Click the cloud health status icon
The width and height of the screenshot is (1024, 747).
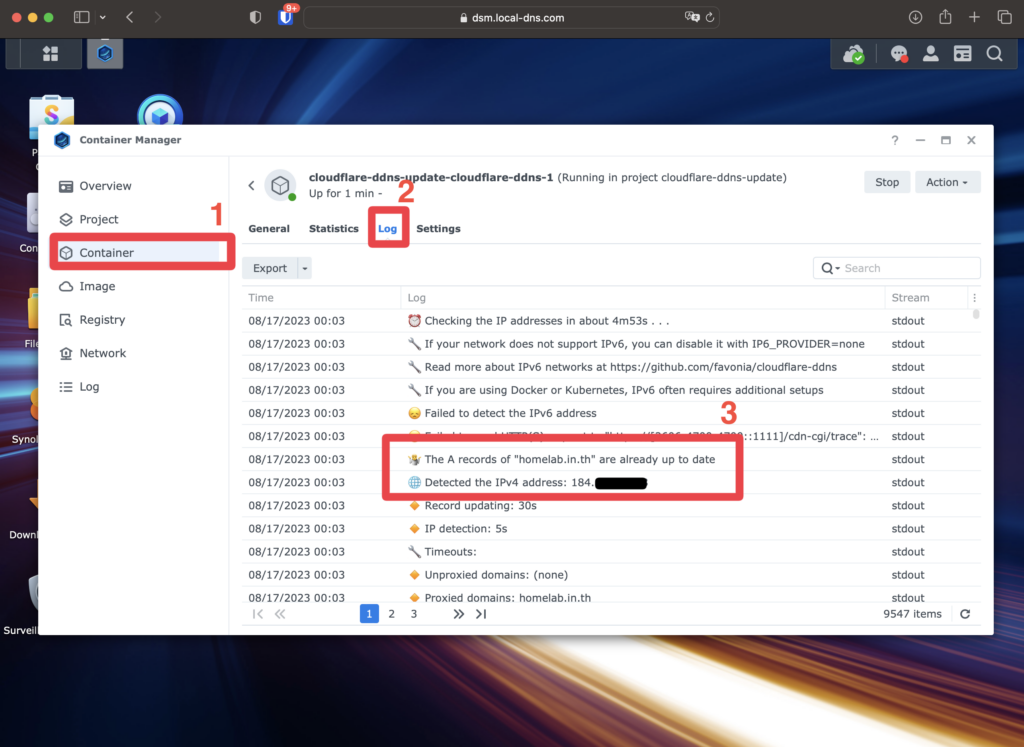click(854, 54)
